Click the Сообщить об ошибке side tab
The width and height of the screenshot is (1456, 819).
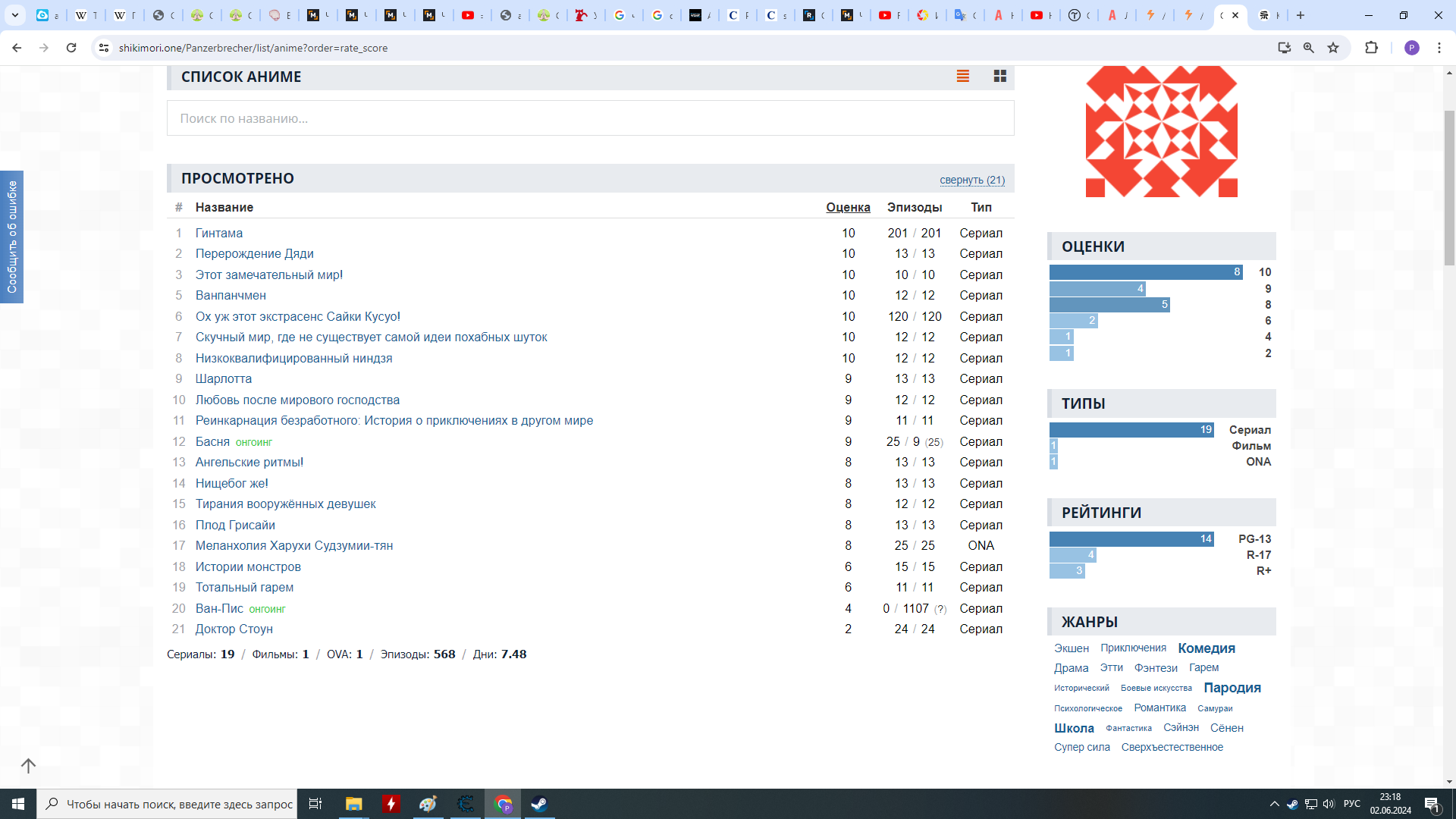pos(12,237)
